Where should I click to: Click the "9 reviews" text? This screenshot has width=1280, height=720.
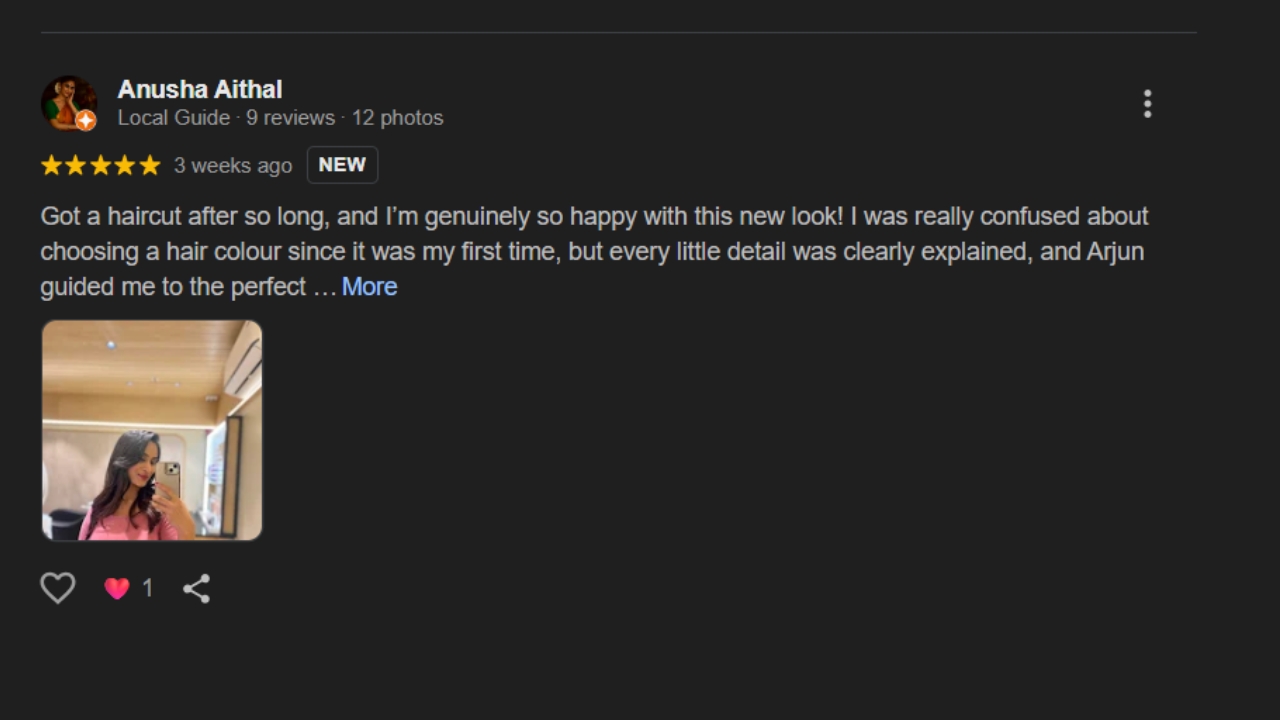(290, 118)
